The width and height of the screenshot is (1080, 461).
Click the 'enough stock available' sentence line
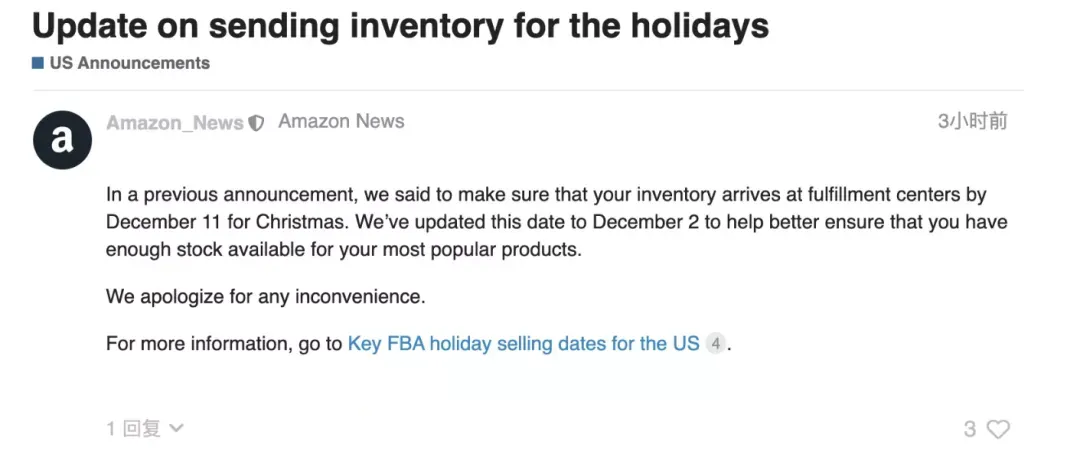(x=344, y=250)
